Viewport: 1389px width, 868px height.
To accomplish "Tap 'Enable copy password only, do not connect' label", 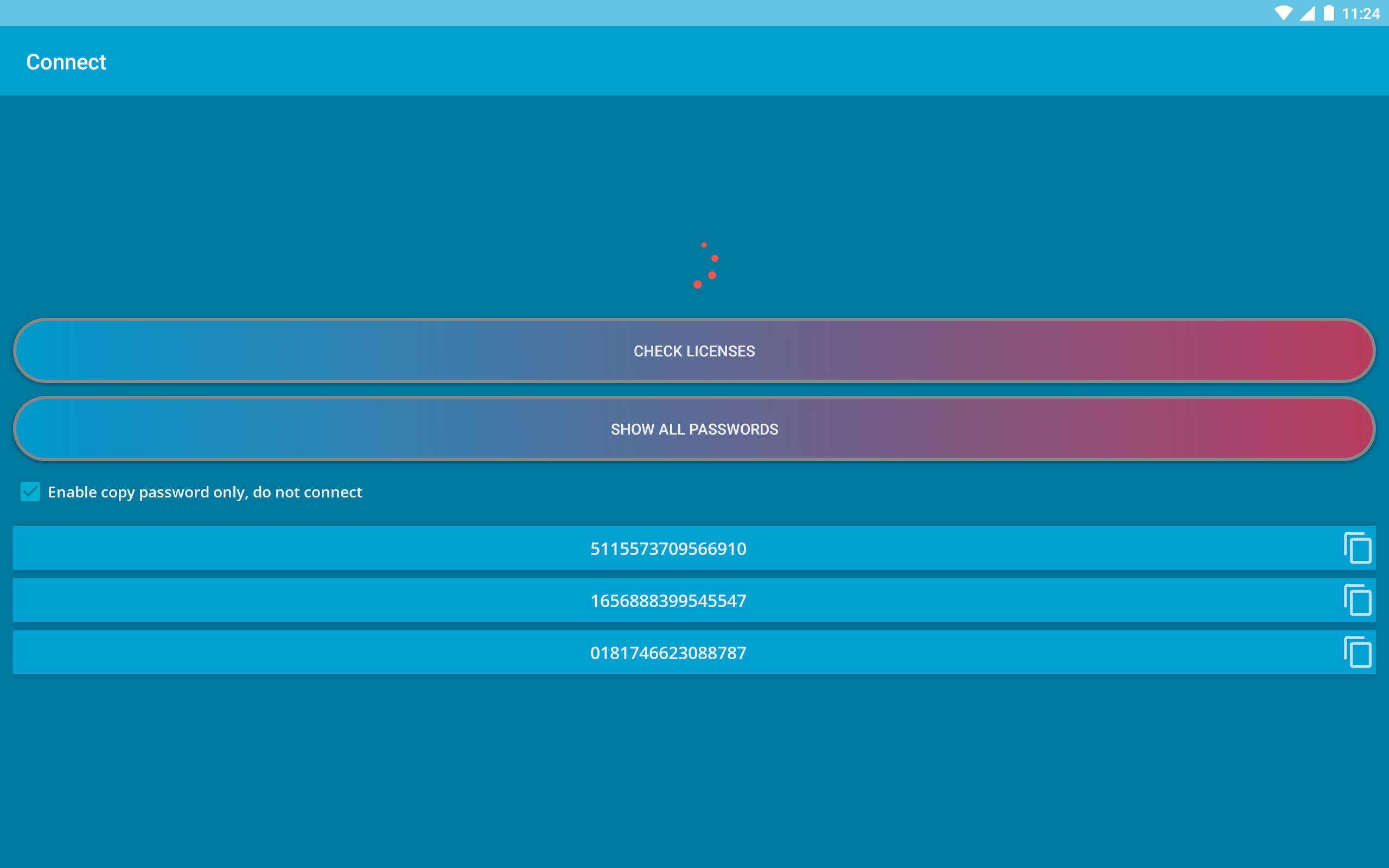I will tap(205, 493).
